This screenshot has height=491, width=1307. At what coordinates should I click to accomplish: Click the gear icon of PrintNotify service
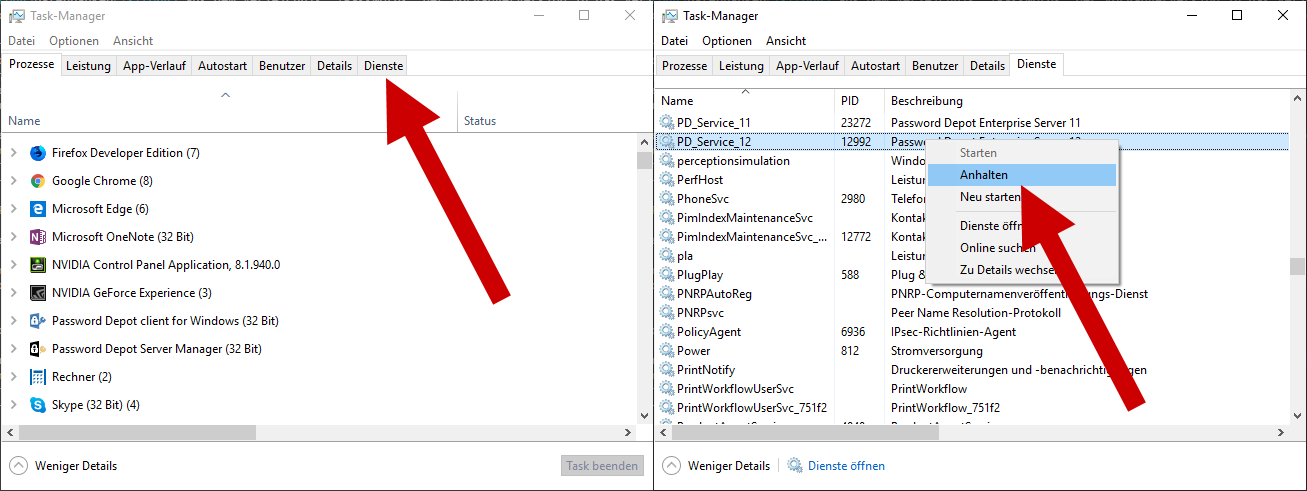tap(667, 369)
